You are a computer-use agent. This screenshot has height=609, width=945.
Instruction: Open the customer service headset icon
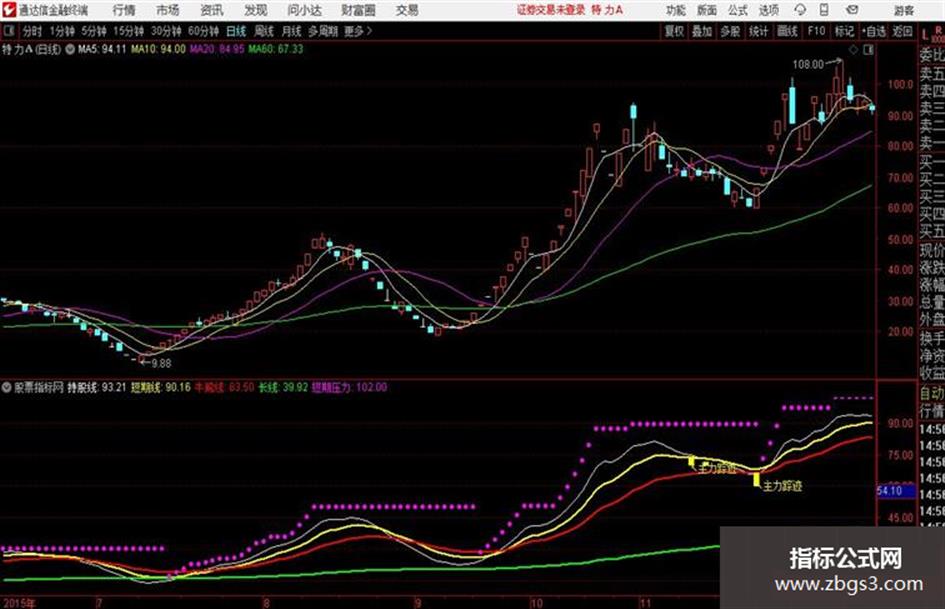[800, 10]
